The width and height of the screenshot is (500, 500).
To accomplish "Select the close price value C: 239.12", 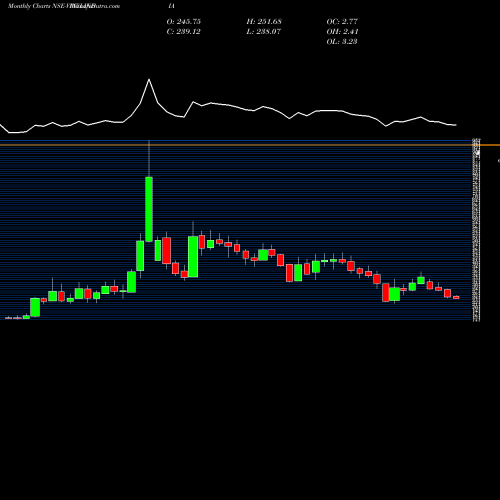I will (184, 32).
